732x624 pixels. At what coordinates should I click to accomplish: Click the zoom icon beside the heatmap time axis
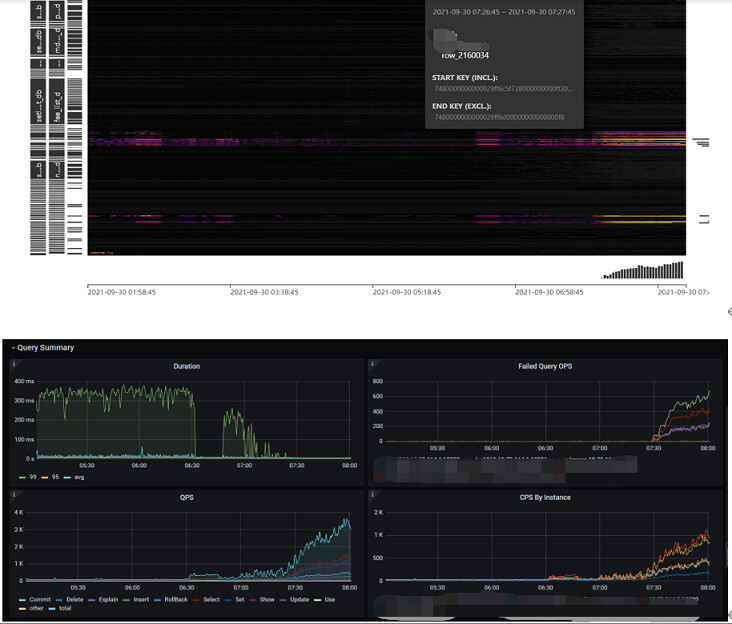(x=727, y=312)
